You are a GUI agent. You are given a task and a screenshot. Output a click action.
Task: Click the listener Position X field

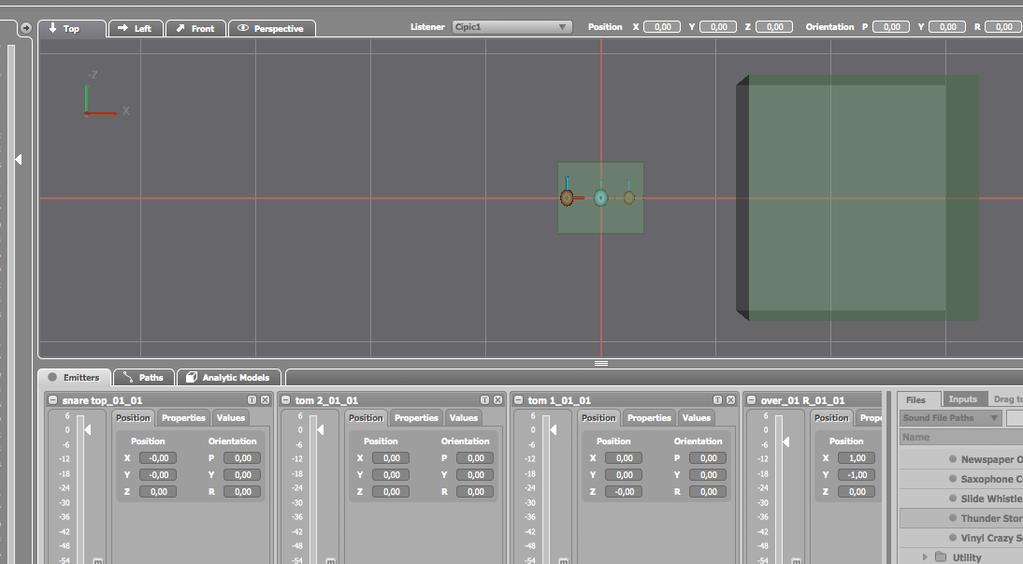tap(662, 27)
